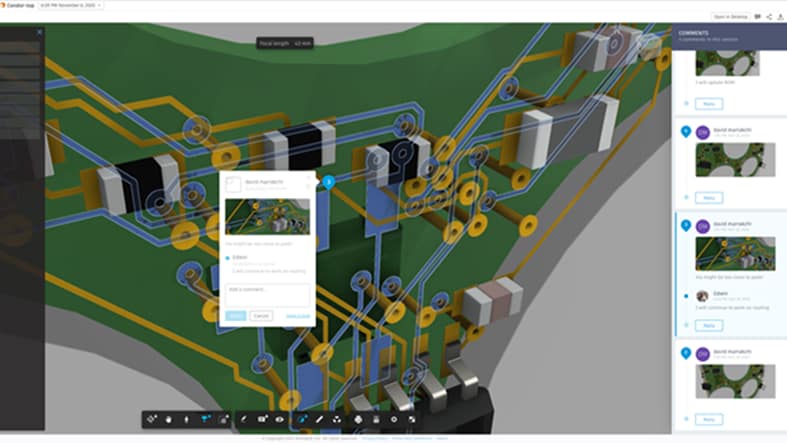Close the dark left side panel
This screenshot has height=443, width=787.
(x=40, y=32)
